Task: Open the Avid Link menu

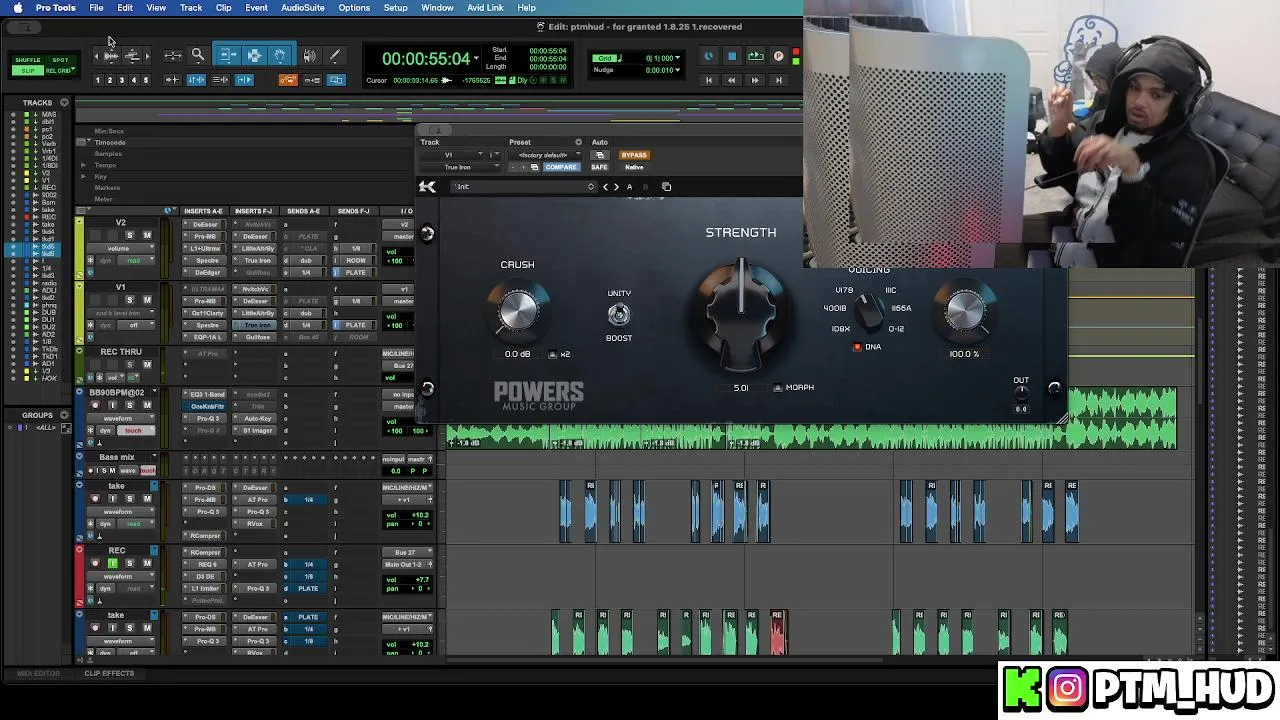Action: point(485,8)
